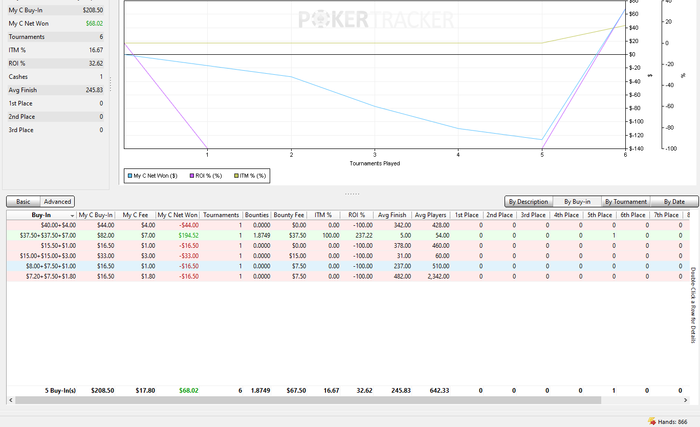Switch to the Advanced tab
700x427 pixels.
57,201
